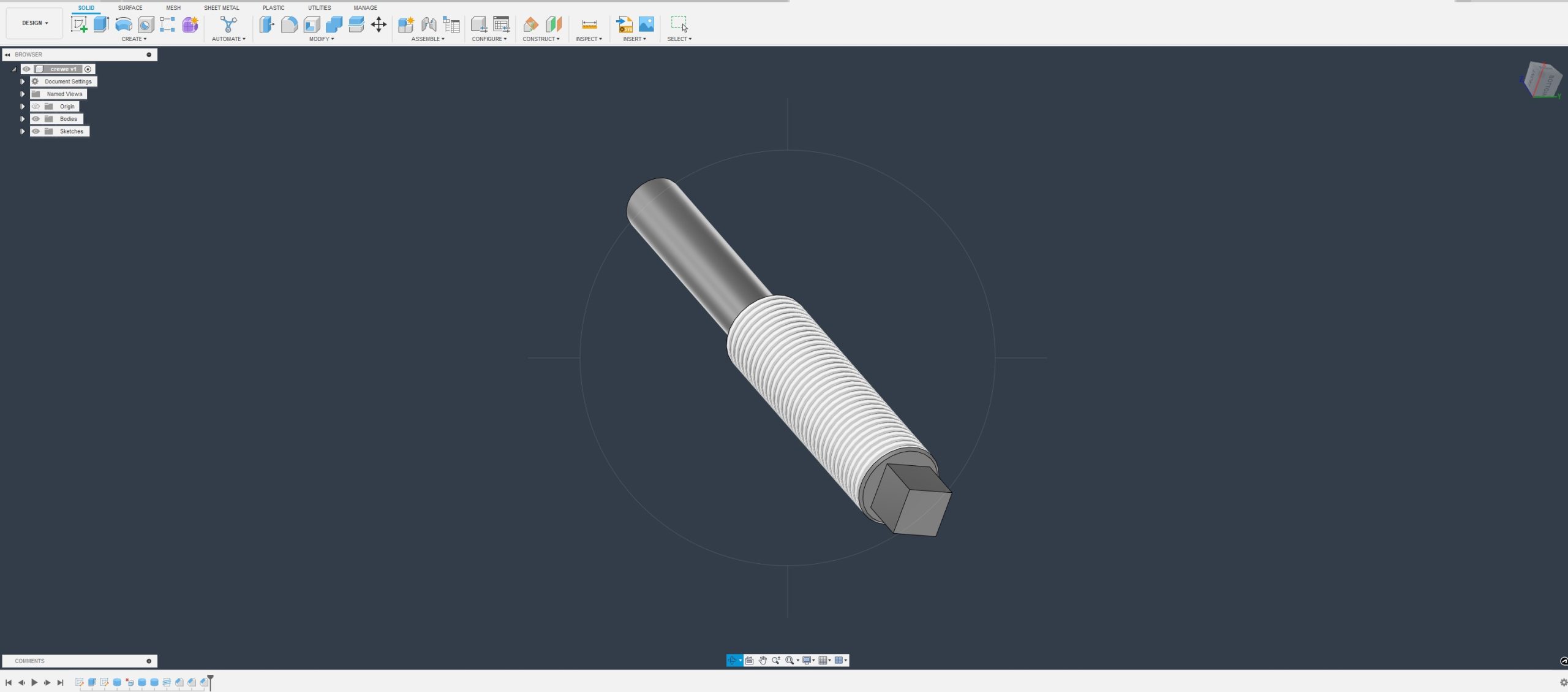Select the Move/Copy arrows tool
The image size is (1568, 692).
pyautogui.click(x=379, y=25)
